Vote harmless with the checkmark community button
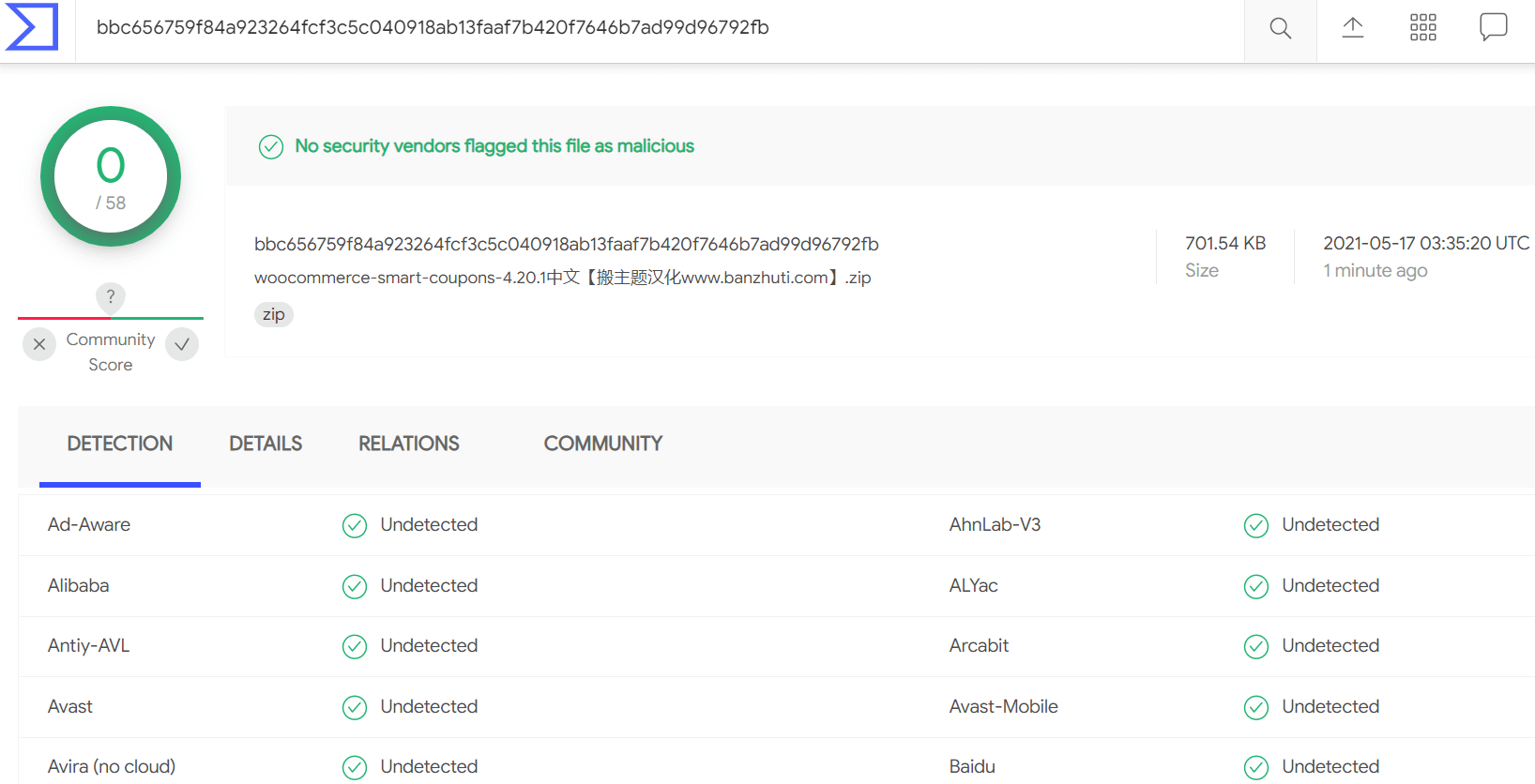 182,344
